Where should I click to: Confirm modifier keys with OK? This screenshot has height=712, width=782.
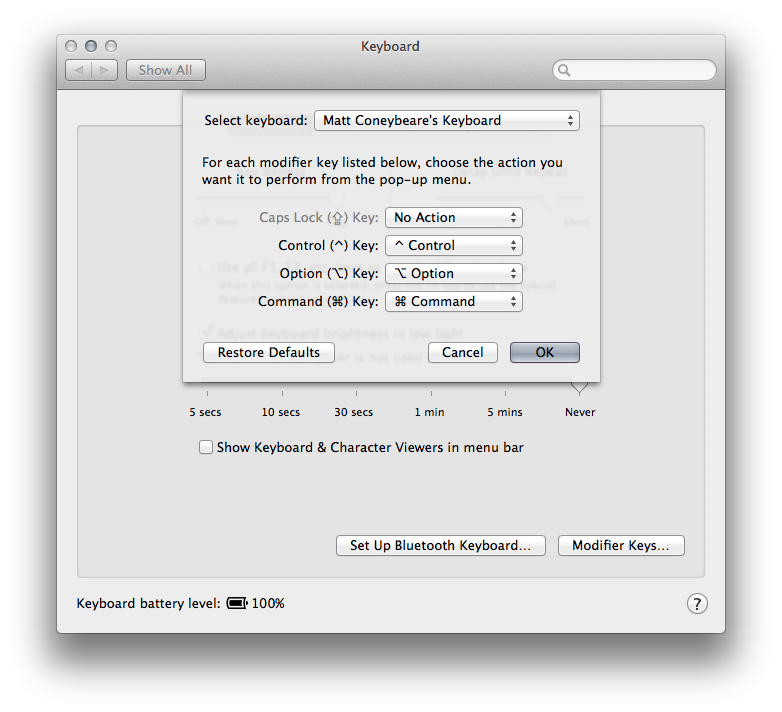click(544, 352)
